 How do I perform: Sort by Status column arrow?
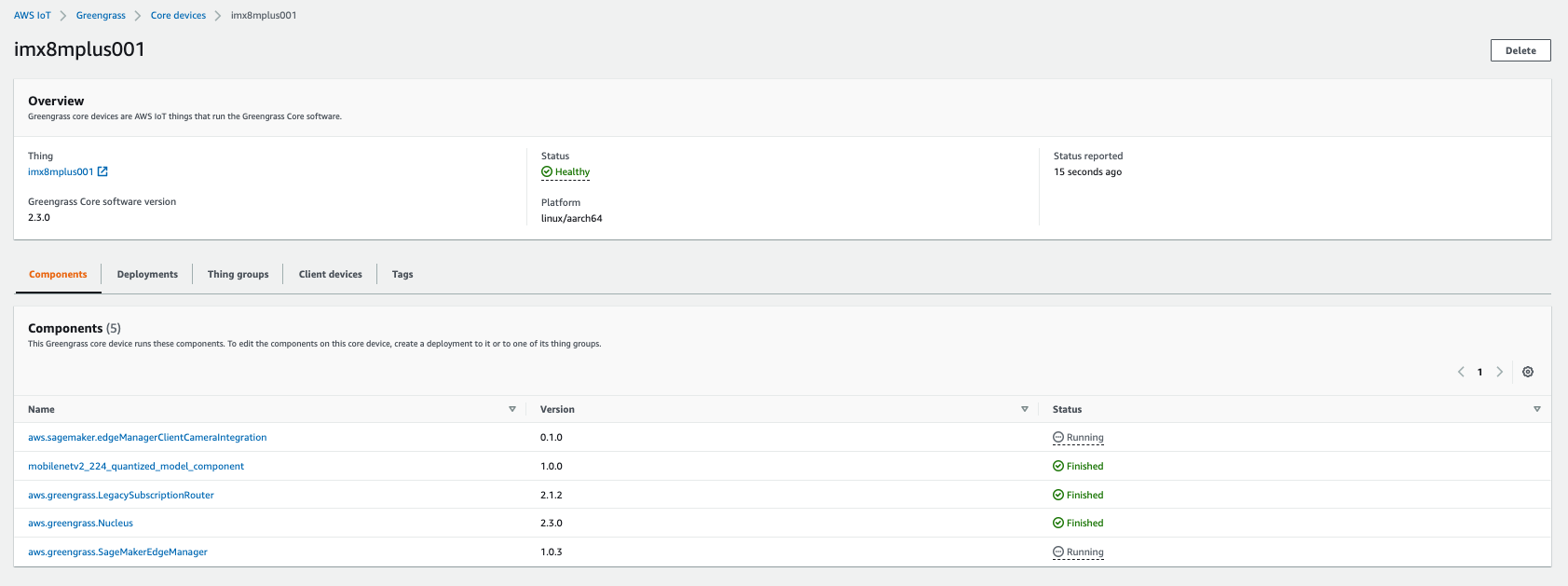[x=1537, y=409]
